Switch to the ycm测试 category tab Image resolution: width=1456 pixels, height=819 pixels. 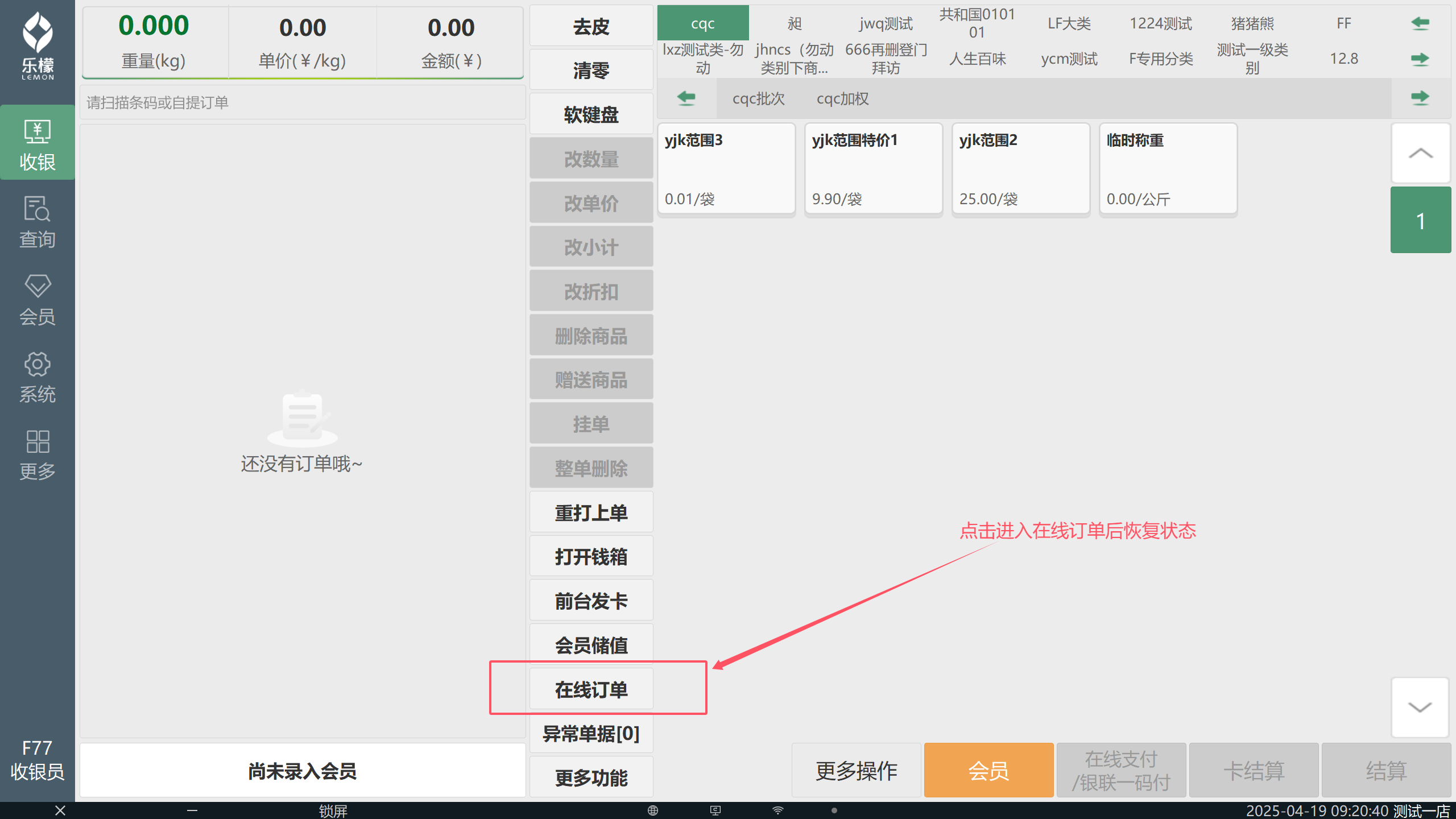pyautogui.click(x=1069, y=59)
